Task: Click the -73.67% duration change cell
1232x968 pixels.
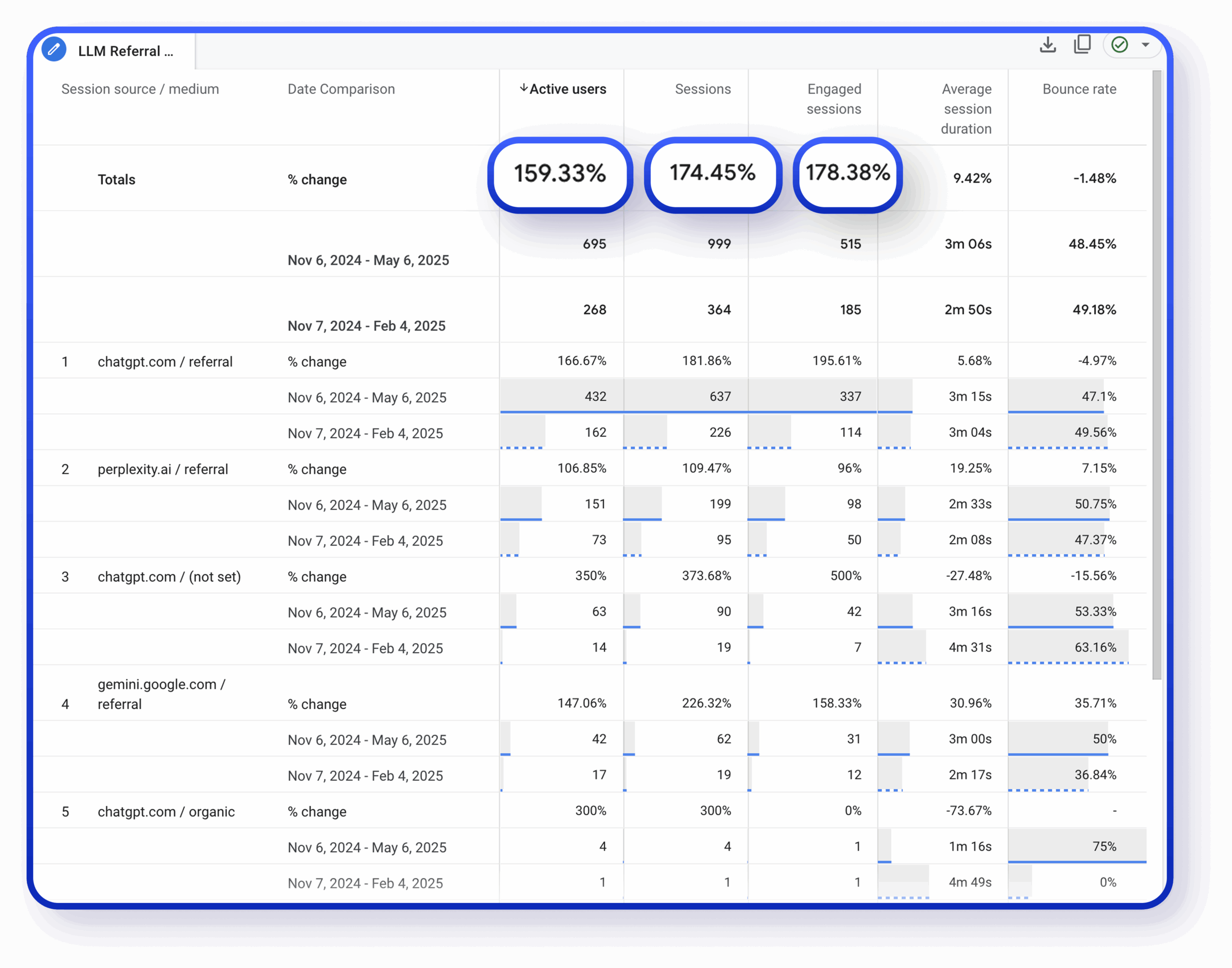Action: click(x=968, y=811)
